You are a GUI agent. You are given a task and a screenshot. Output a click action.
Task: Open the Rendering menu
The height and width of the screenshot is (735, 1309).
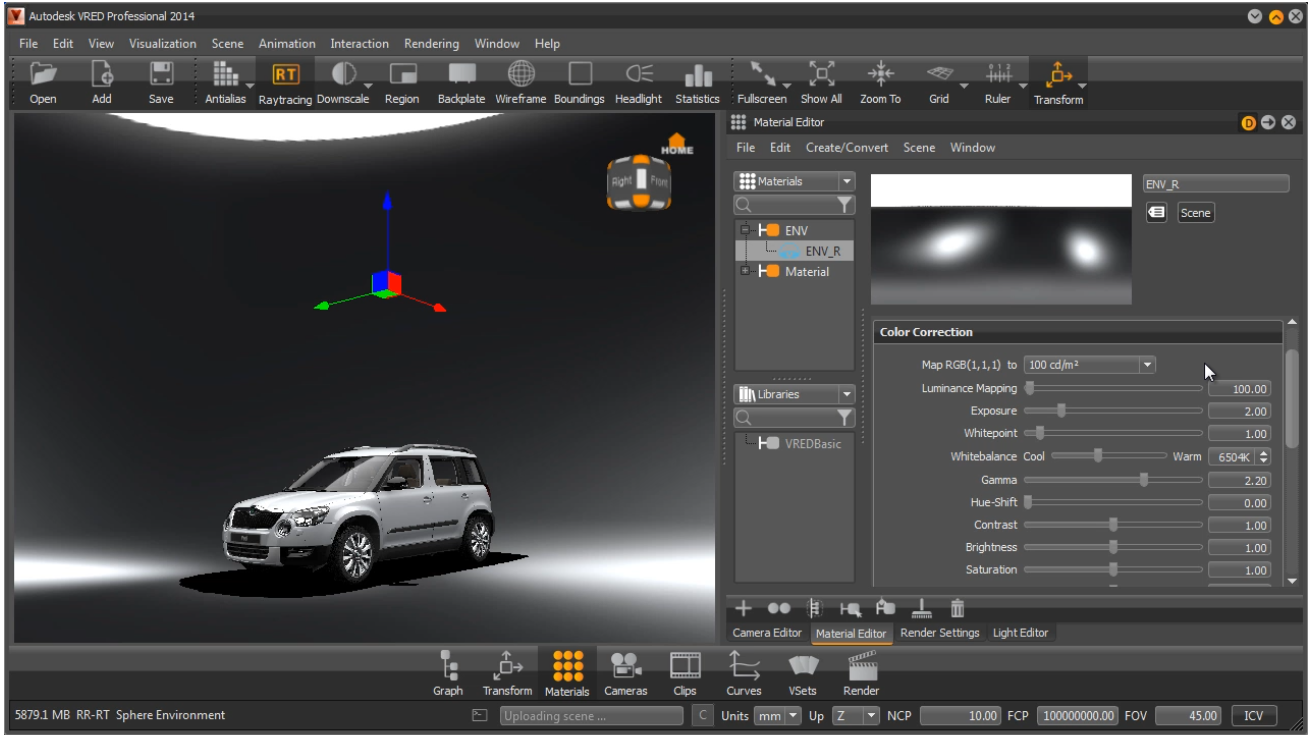432,44
